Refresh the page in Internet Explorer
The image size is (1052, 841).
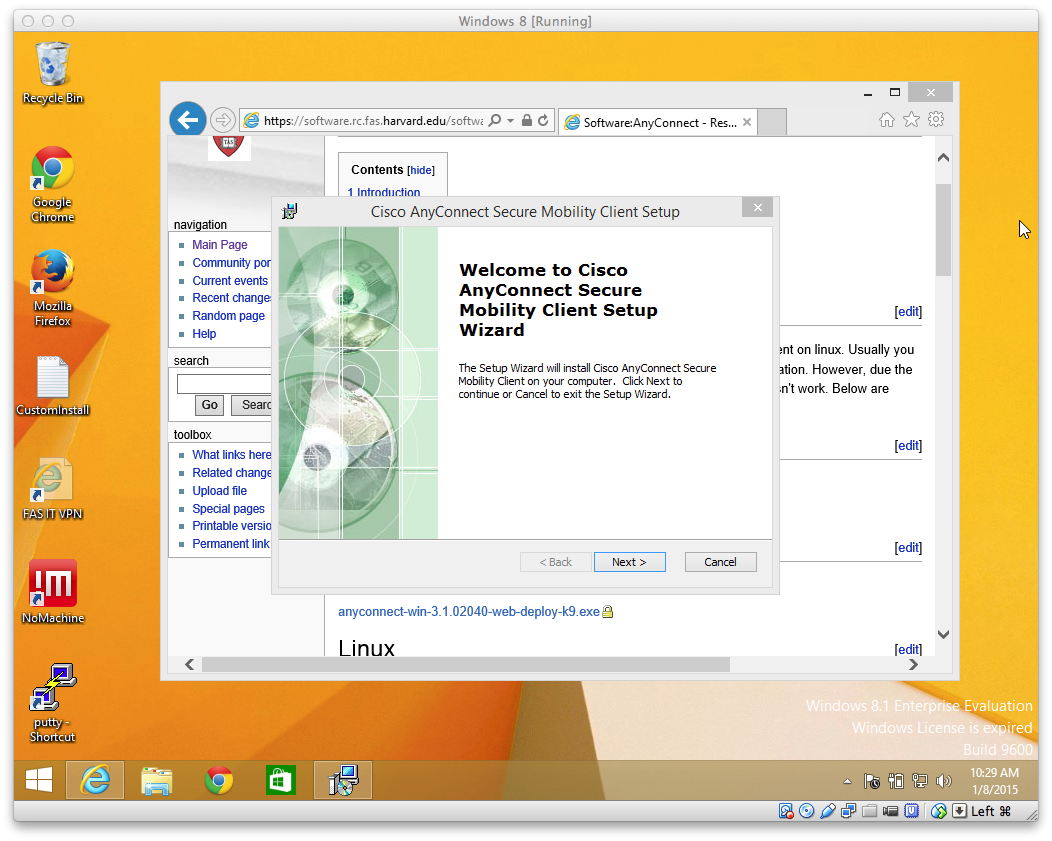tap(543, 121)
